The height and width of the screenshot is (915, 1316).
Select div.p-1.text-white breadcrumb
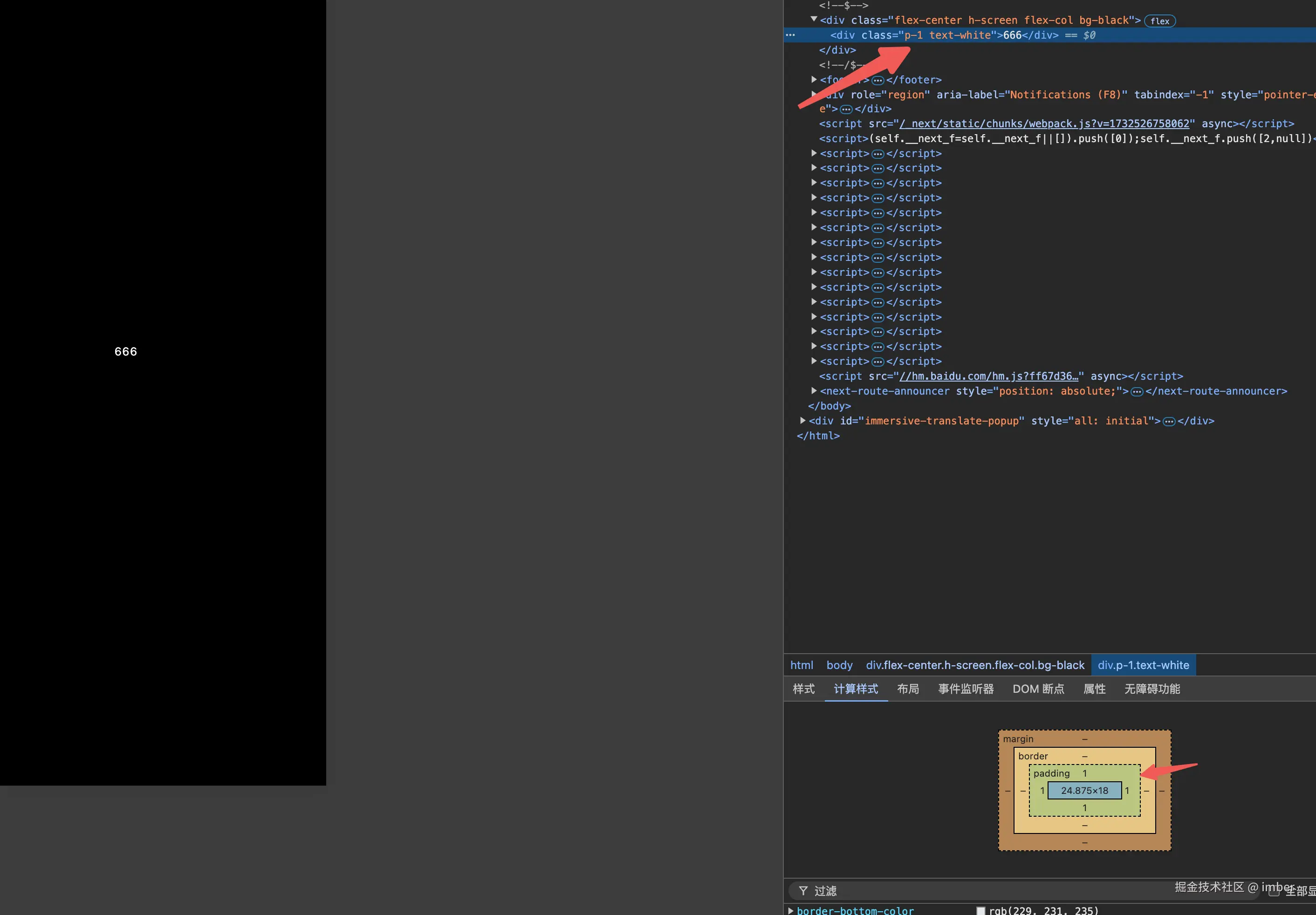pos(1144,665)
